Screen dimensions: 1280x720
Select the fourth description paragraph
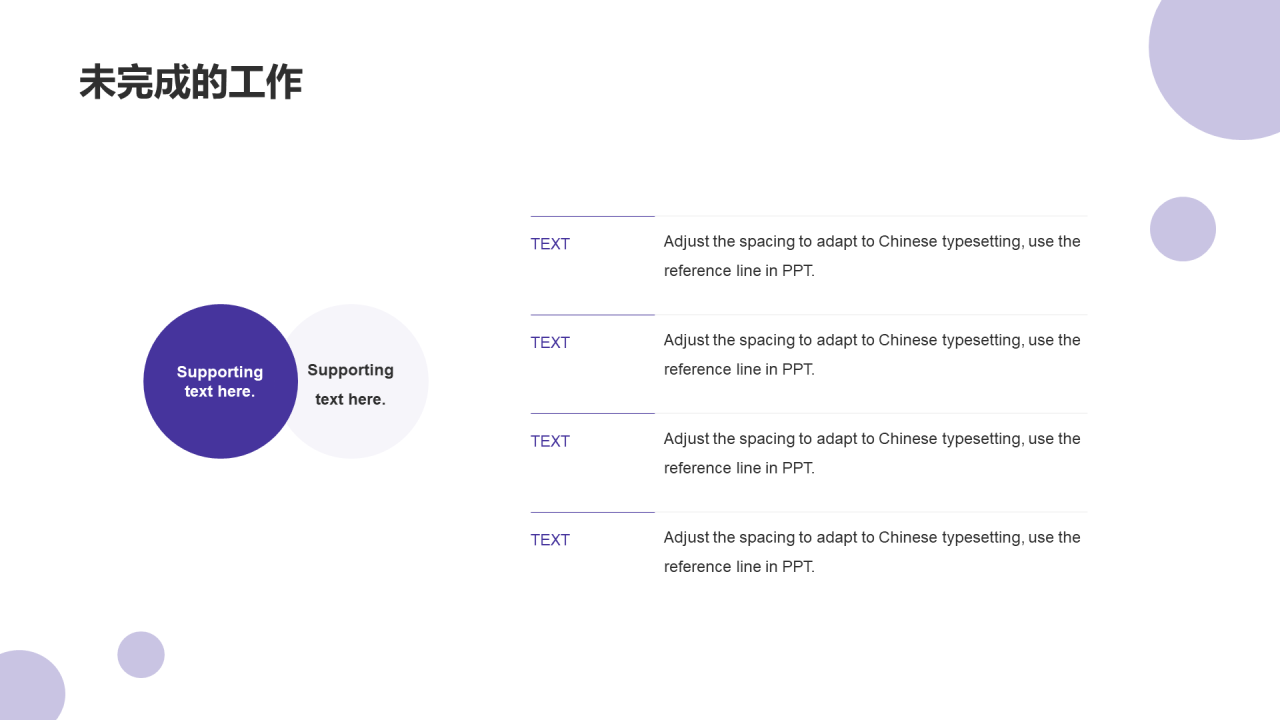coord(872,552)
